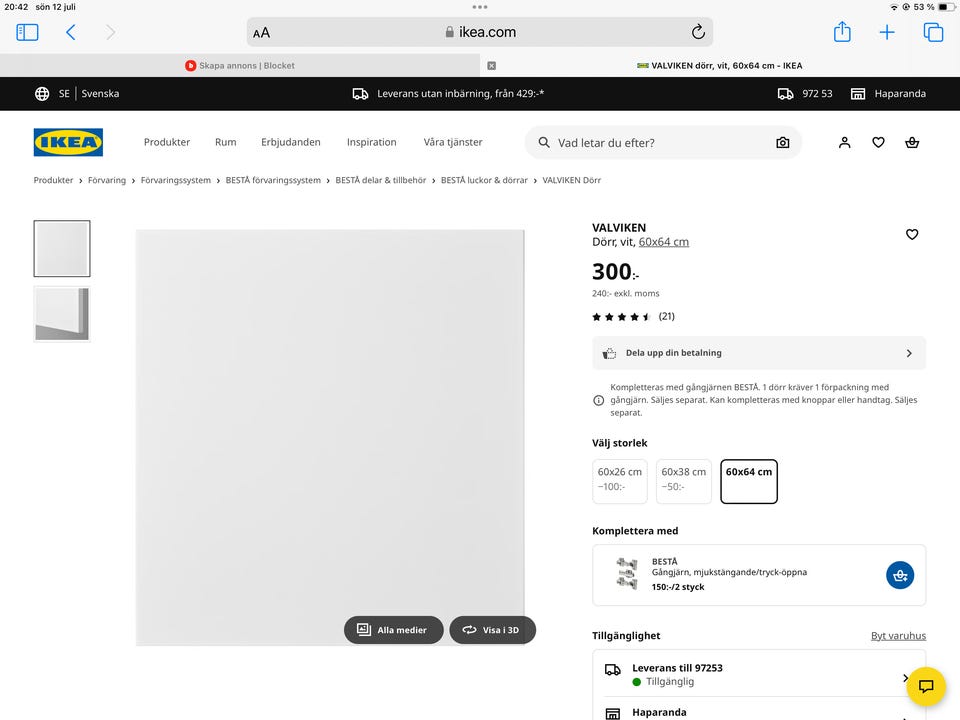Search with the camera image icon
The height and width of the screenshot is (720, 960).
(x=782, y=143)
